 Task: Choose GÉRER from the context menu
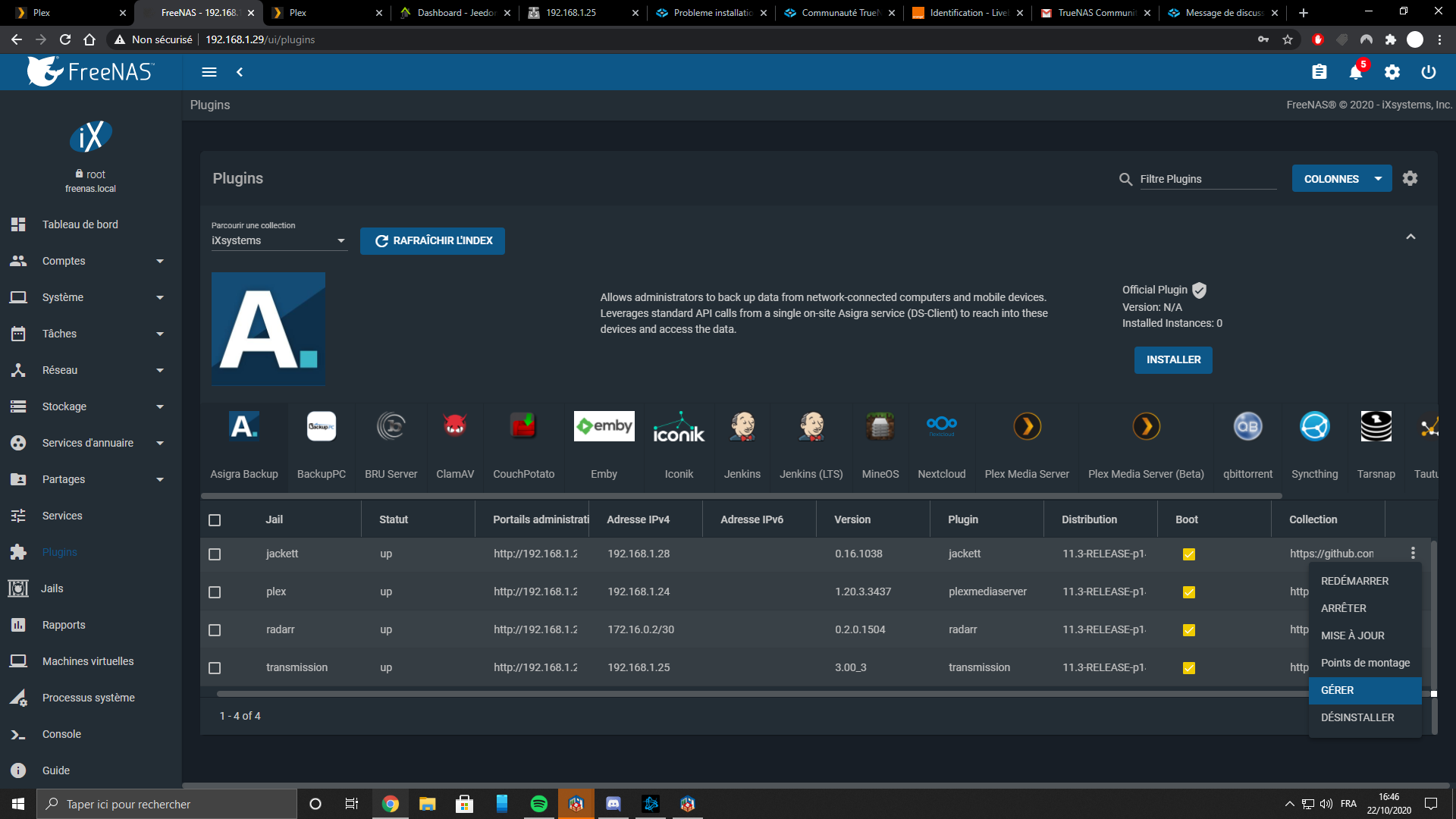click(x=1338, y=690)
